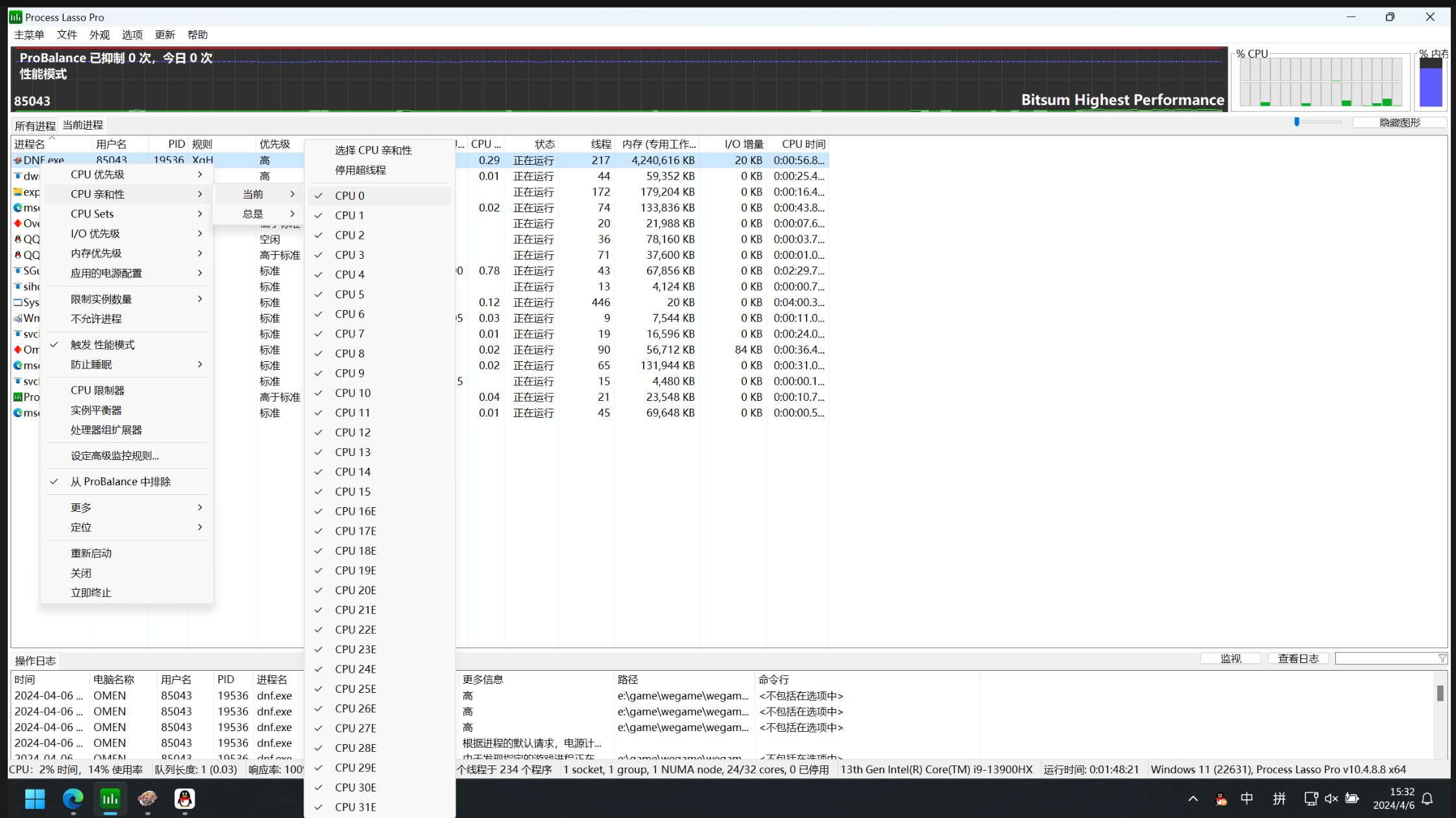Screen dimensions: 1456x818
Task: Uncheck CPU 31E in affinity list
Action: pos(380,807)
